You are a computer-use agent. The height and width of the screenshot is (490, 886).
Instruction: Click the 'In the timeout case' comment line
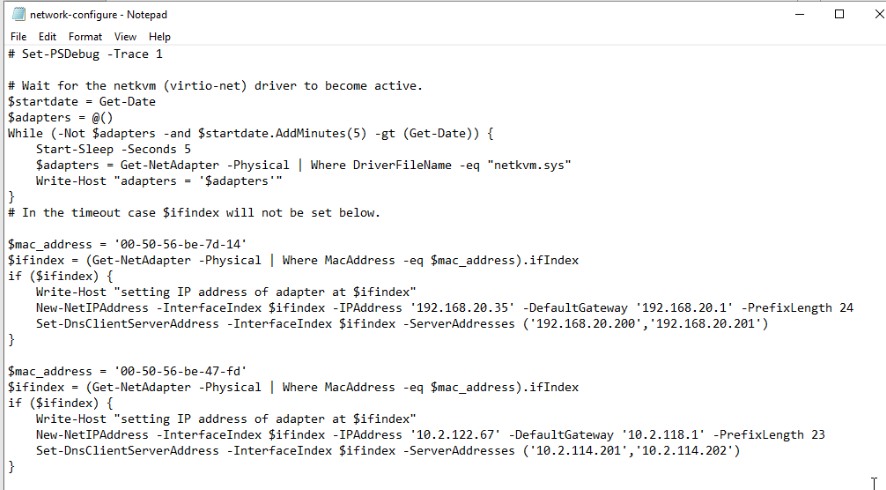[200, 212]
